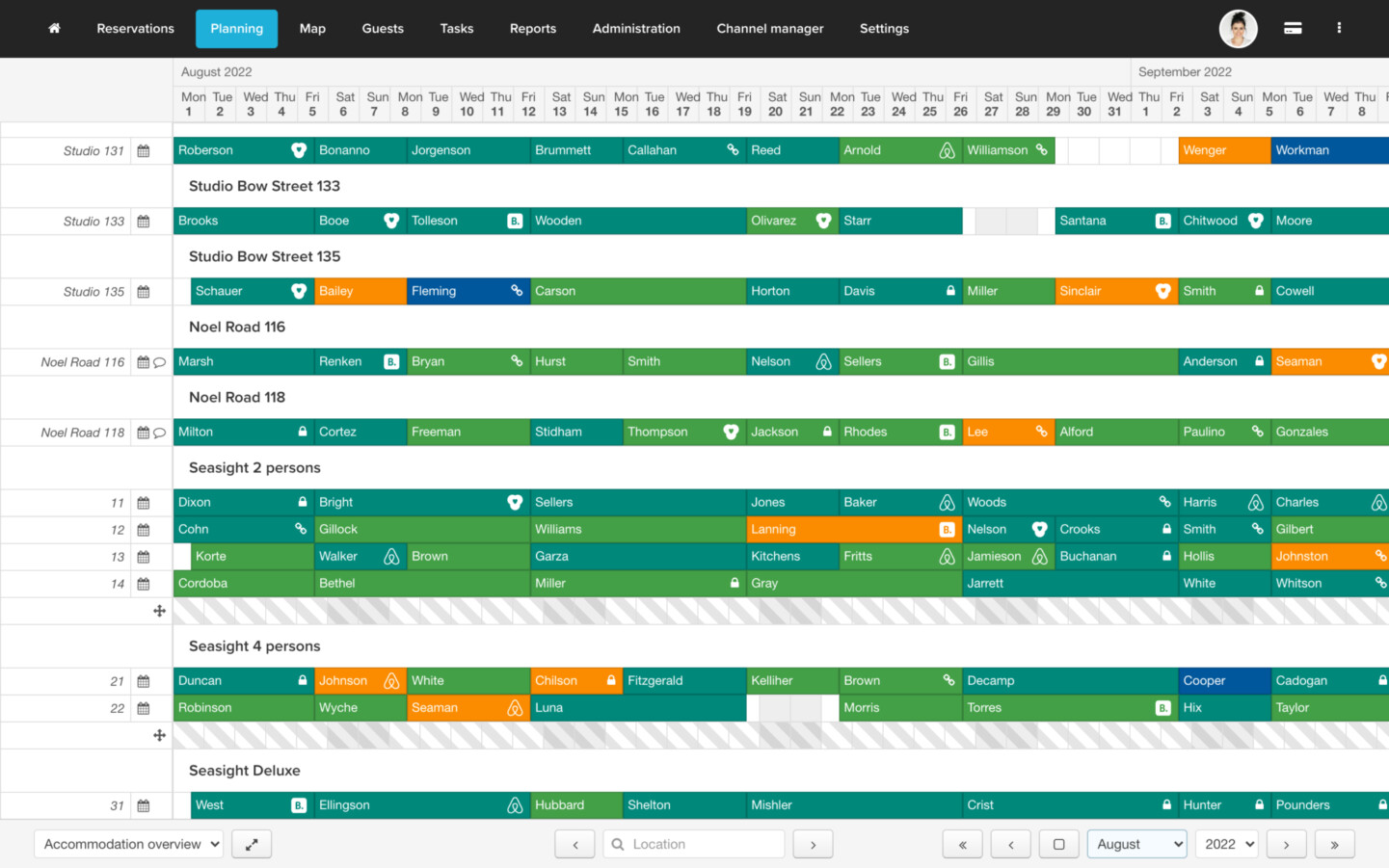Open the Accommodation overview dropdown

(129, 844)
